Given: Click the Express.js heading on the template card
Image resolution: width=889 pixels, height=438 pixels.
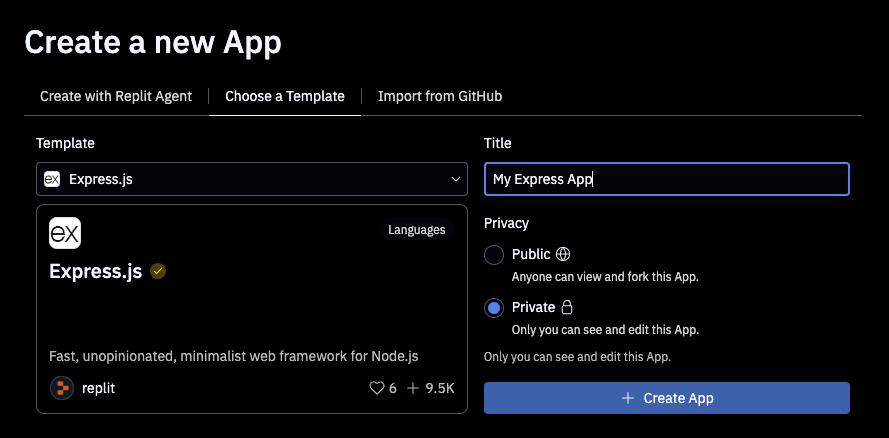Looking at the screenshot, I should 96,271.
